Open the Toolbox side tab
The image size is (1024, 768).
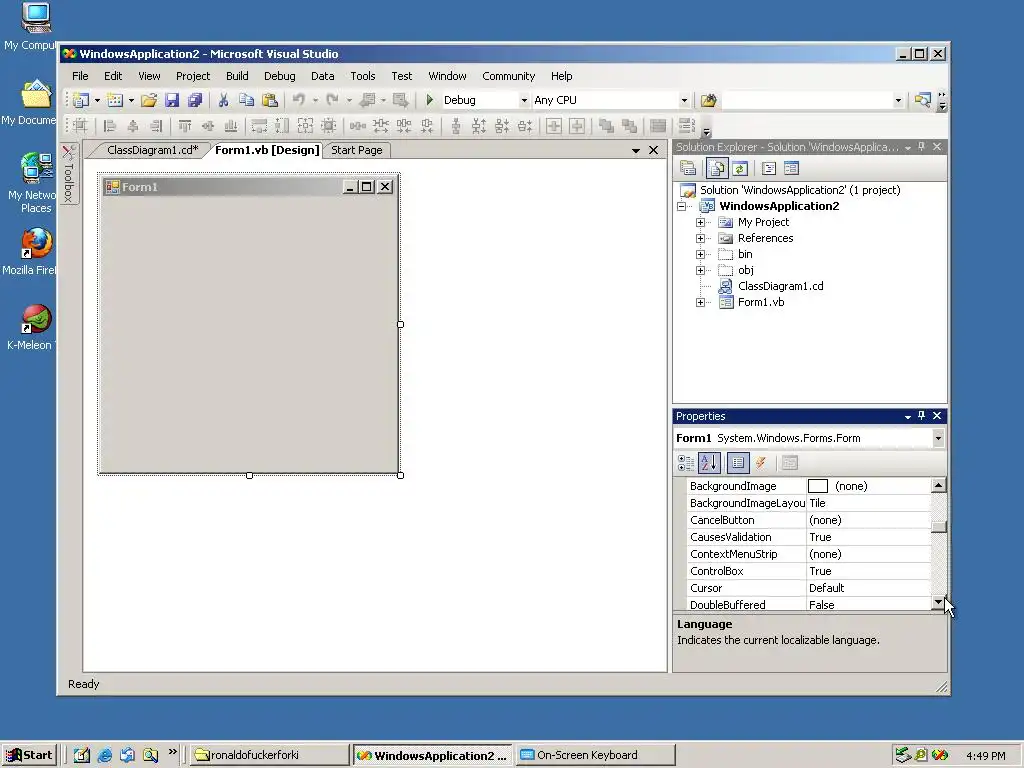pos(69,174)
